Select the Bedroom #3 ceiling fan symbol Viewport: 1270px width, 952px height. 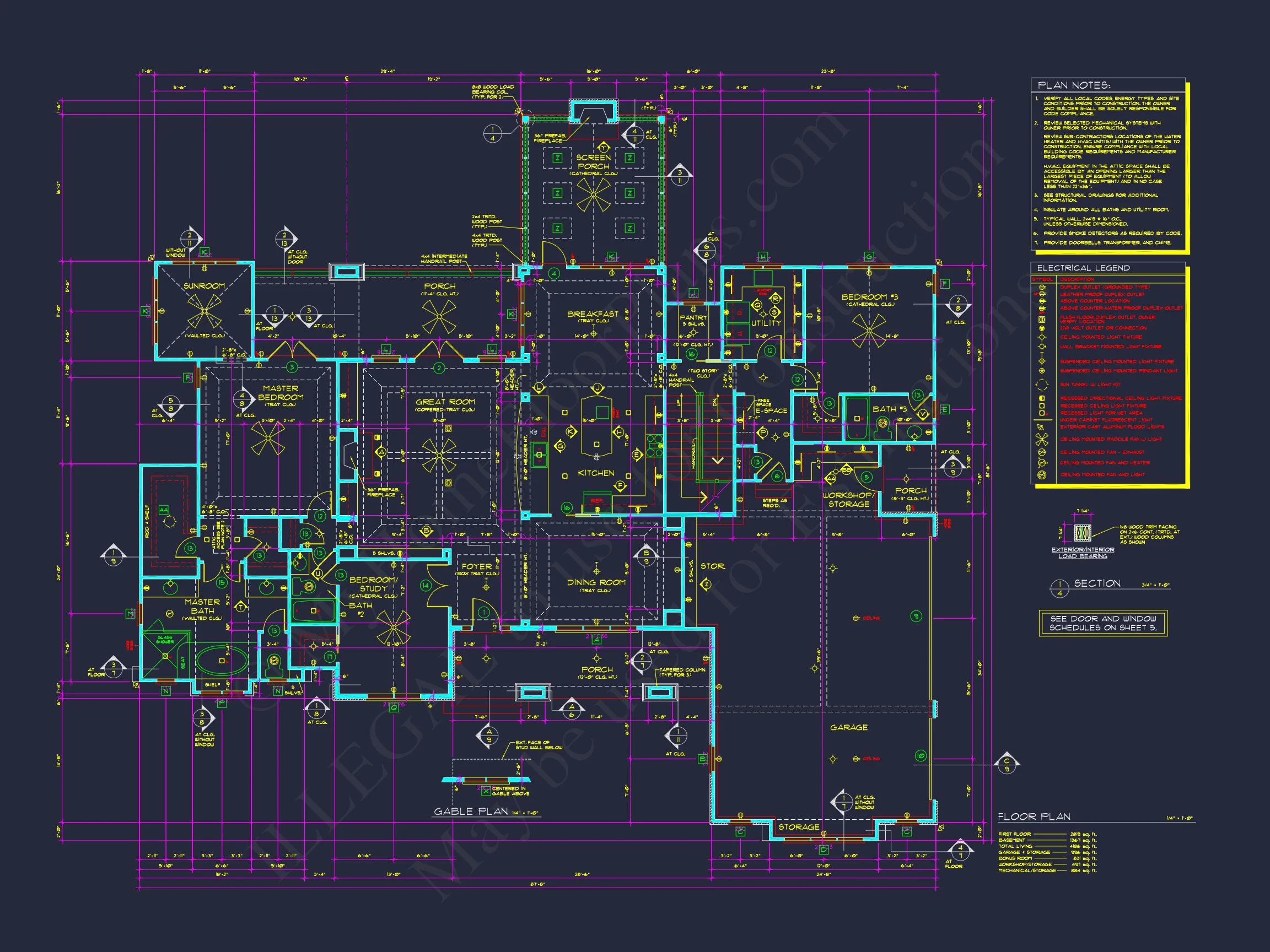pyautogui.click(x=869, y=331)
